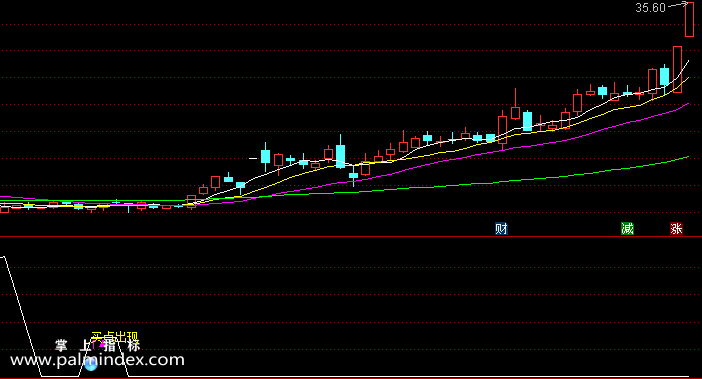Click the 掌上指标 watermark text
Viewport: 702px width, 379px height.
click(98, 345)
